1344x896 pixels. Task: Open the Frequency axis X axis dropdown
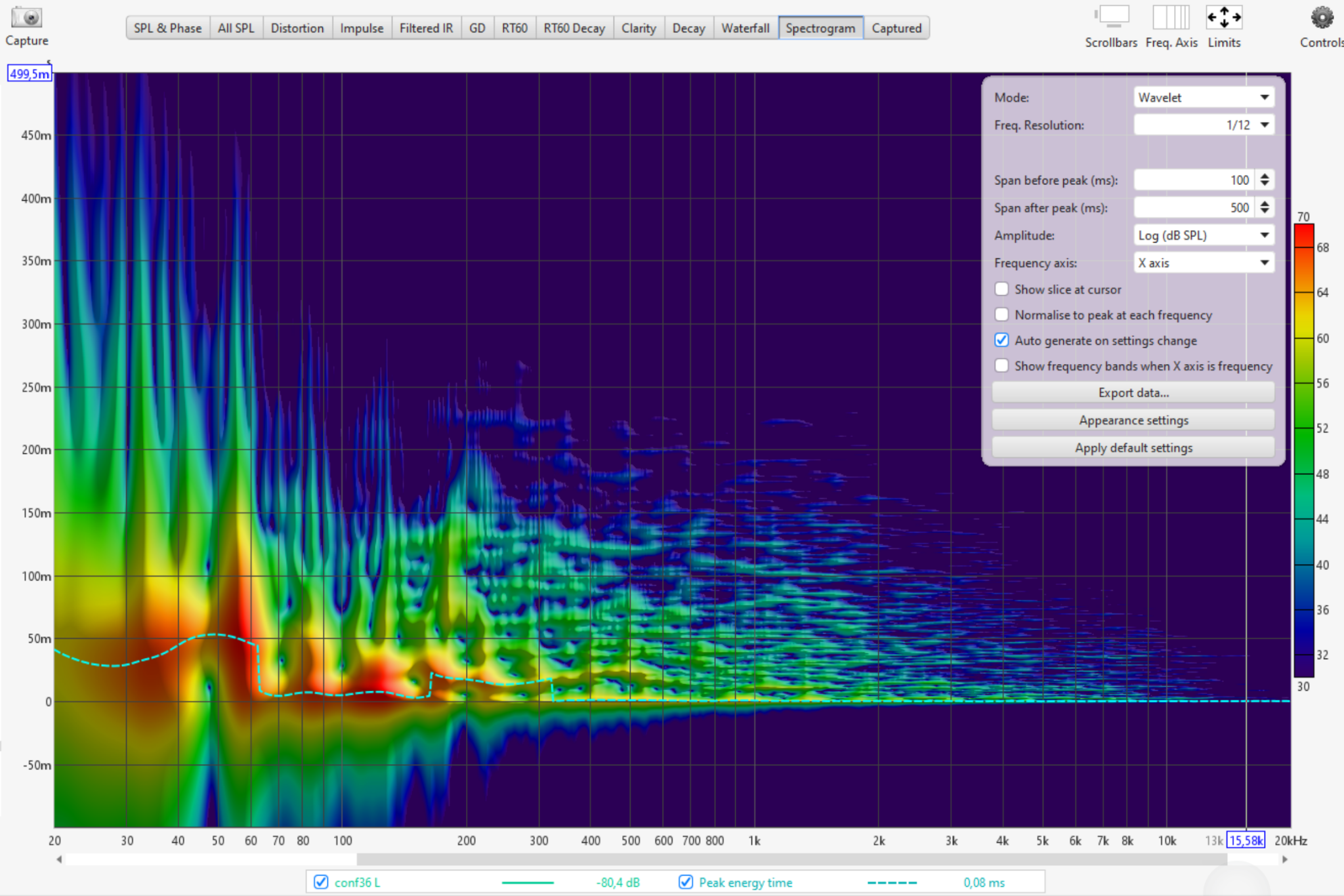point(1204,262)
